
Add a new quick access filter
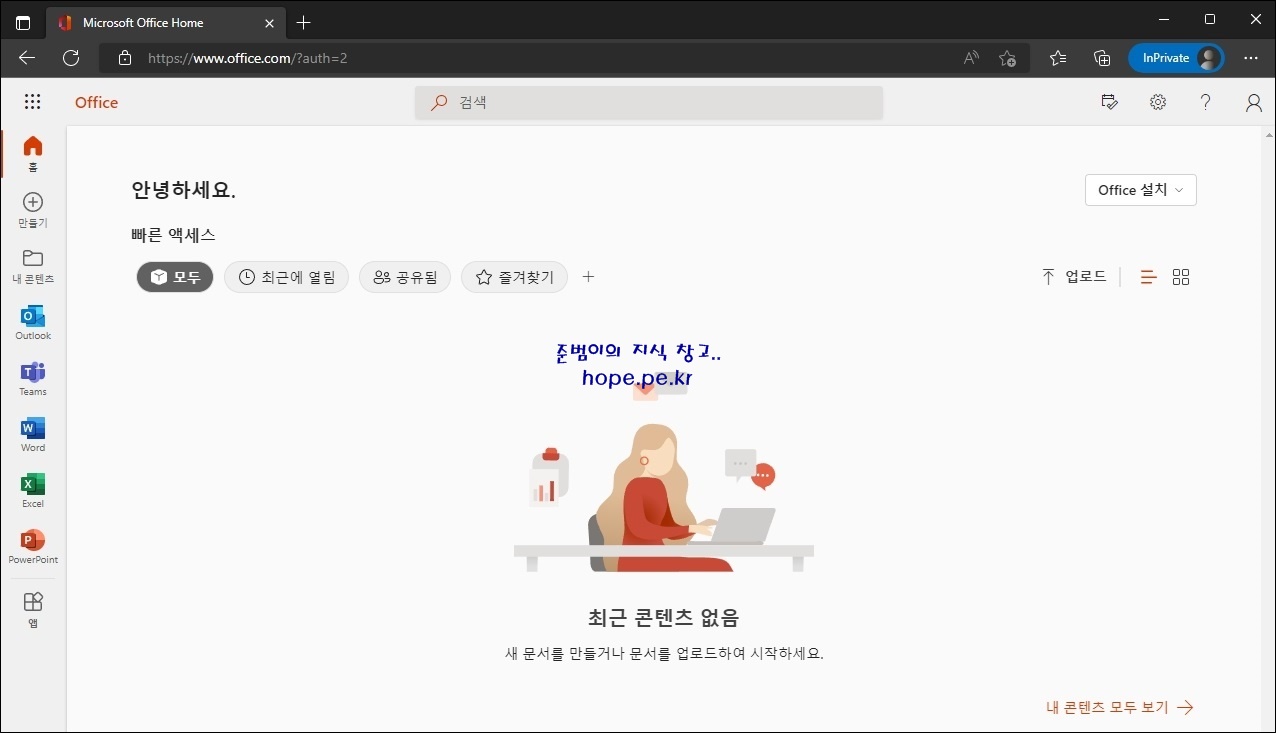pos(588,277)
